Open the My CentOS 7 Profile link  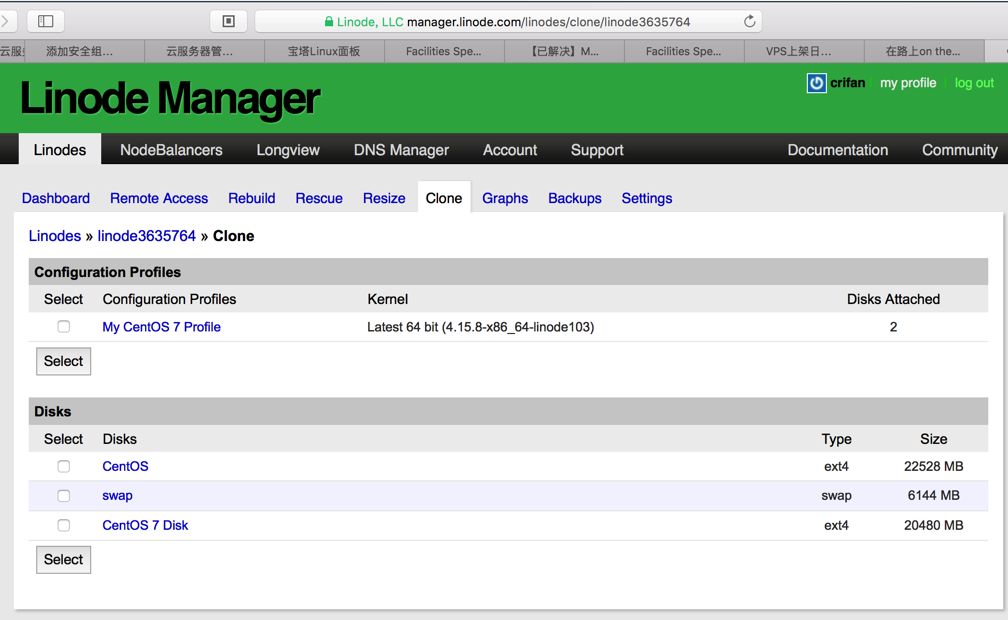pos(161,327)
